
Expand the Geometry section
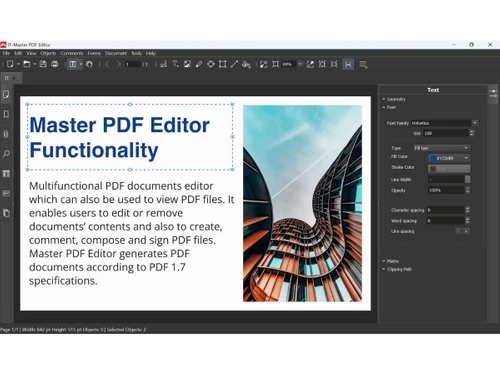point(394,99)
